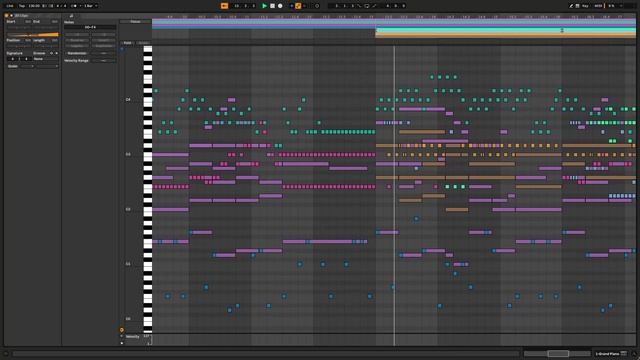Click the Set button next to Position

coord(28,40)
